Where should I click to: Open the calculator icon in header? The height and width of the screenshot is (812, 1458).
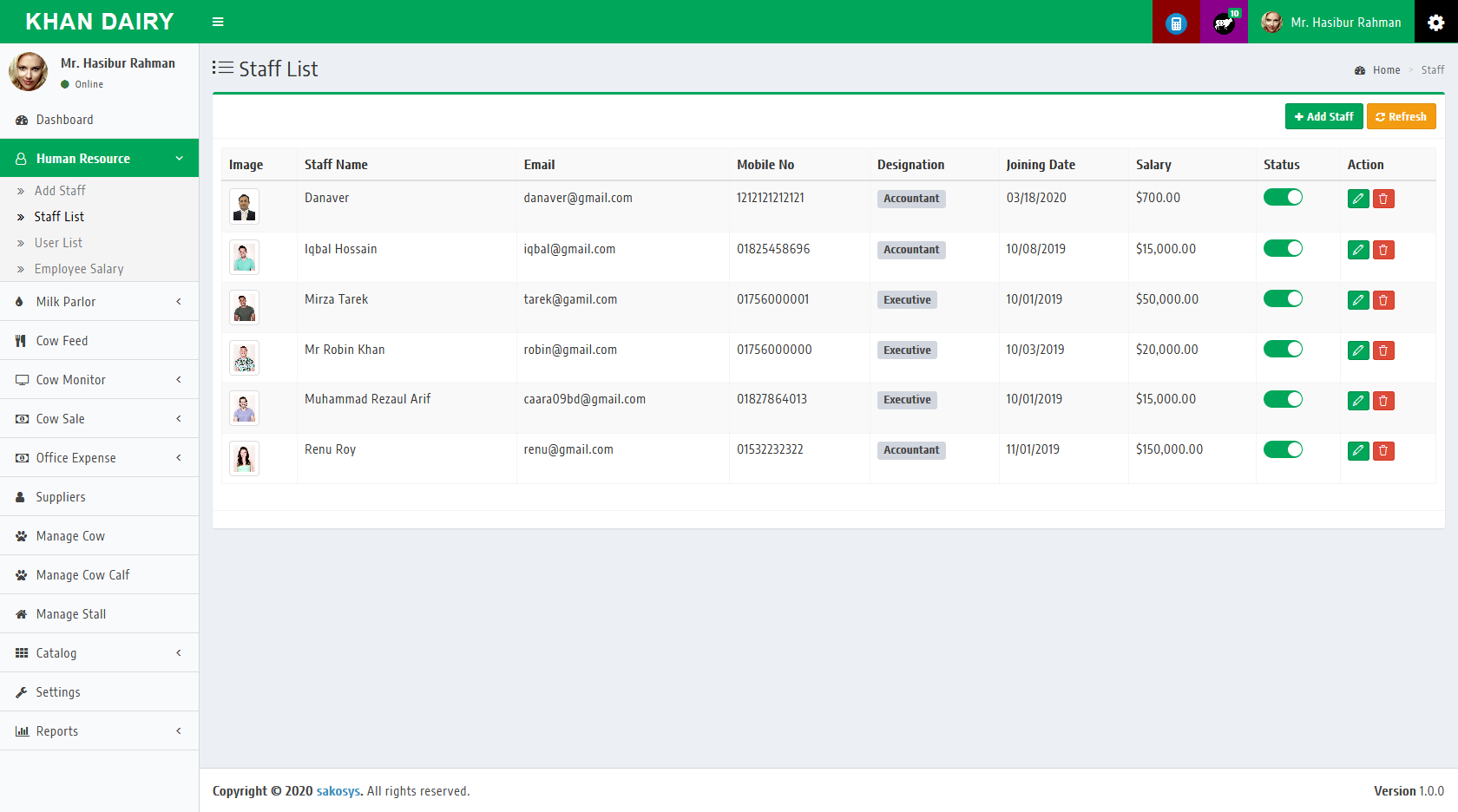(1176, 23)
